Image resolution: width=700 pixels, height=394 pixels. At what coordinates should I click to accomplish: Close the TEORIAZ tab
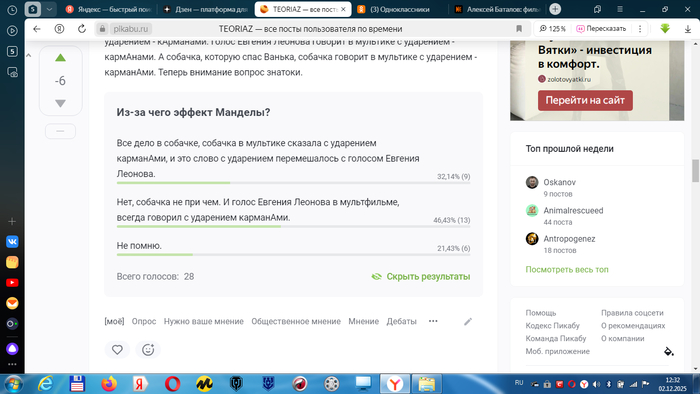pyautogui.click(x=343, y=9)
